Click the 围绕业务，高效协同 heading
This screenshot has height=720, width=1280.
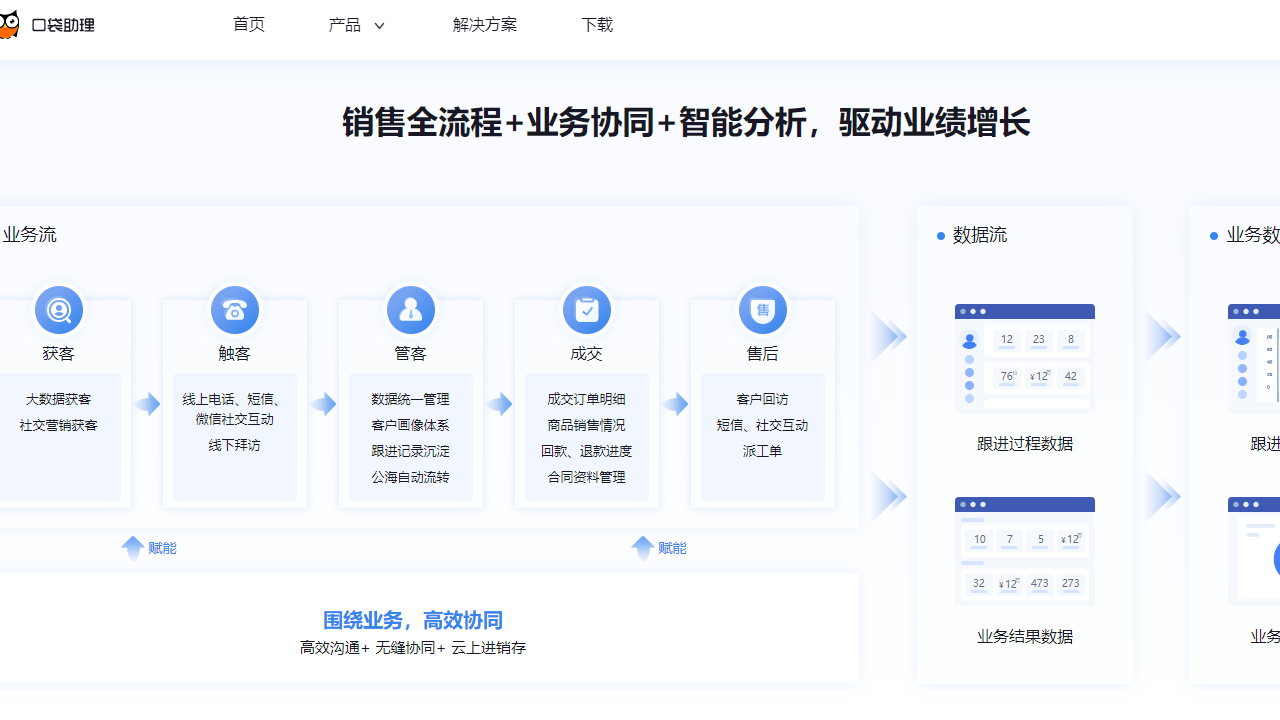pyautogui.click(x=412, y=620)
